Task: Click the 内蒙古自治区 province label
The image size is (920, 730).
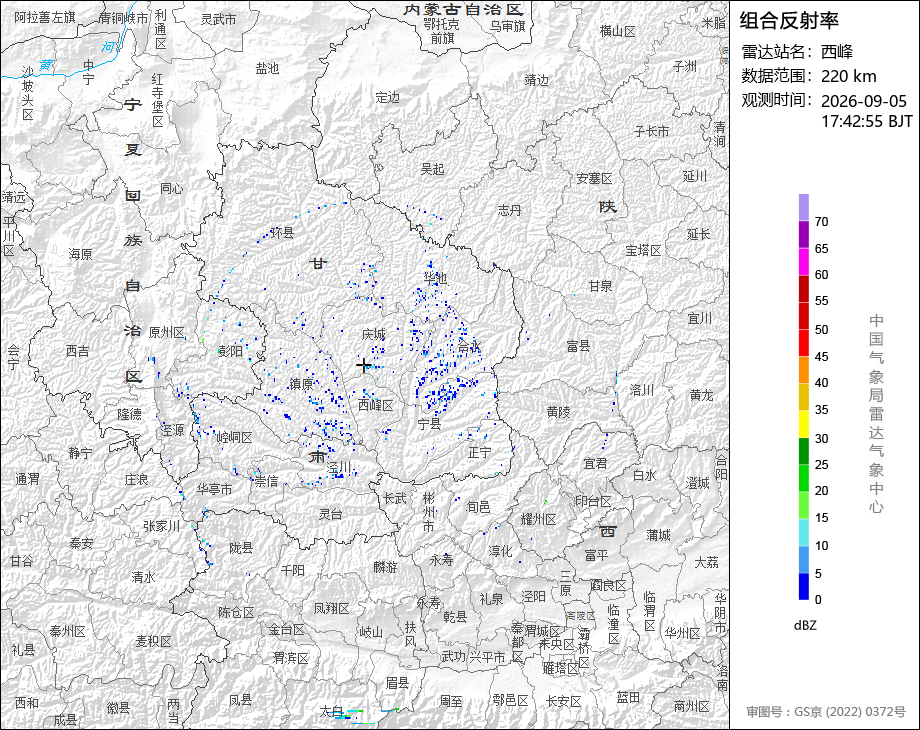Action: click(x=464, y=9)
